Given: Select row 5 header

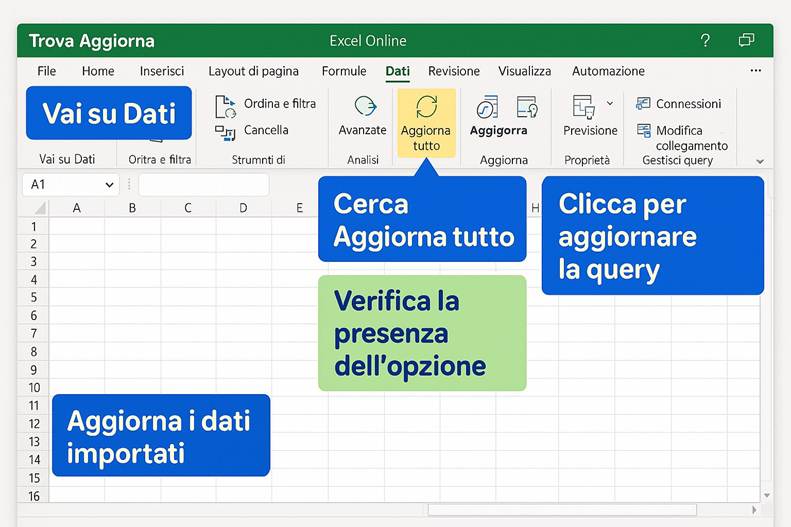Looking at the screenshot, I should click(33, 297).
